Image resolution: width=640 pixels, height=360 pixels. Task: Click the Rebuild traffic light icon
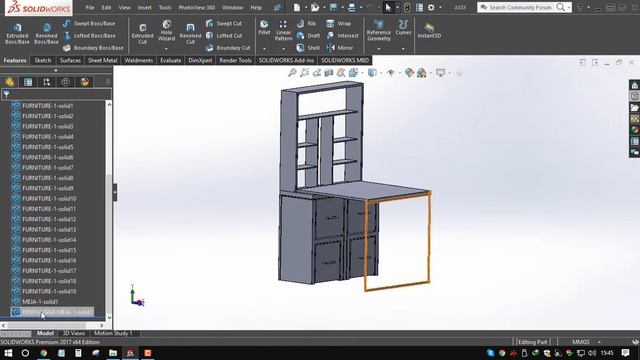tap(407, 7)
